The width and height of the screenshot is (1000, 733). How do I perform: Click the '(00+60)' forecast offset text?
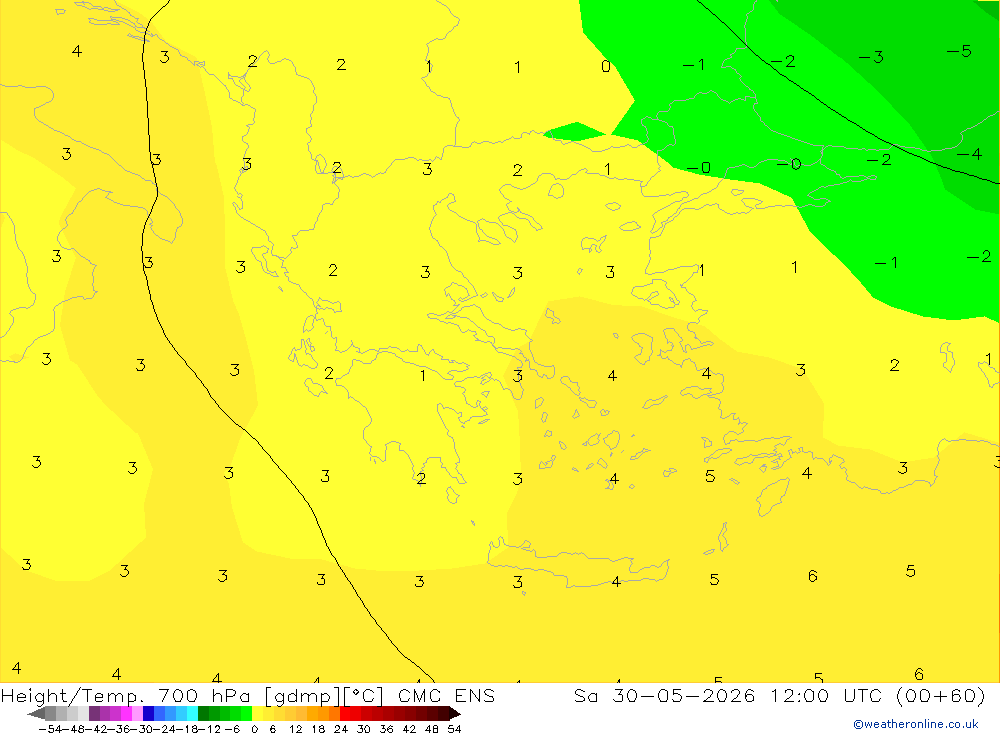coord(941,695)
